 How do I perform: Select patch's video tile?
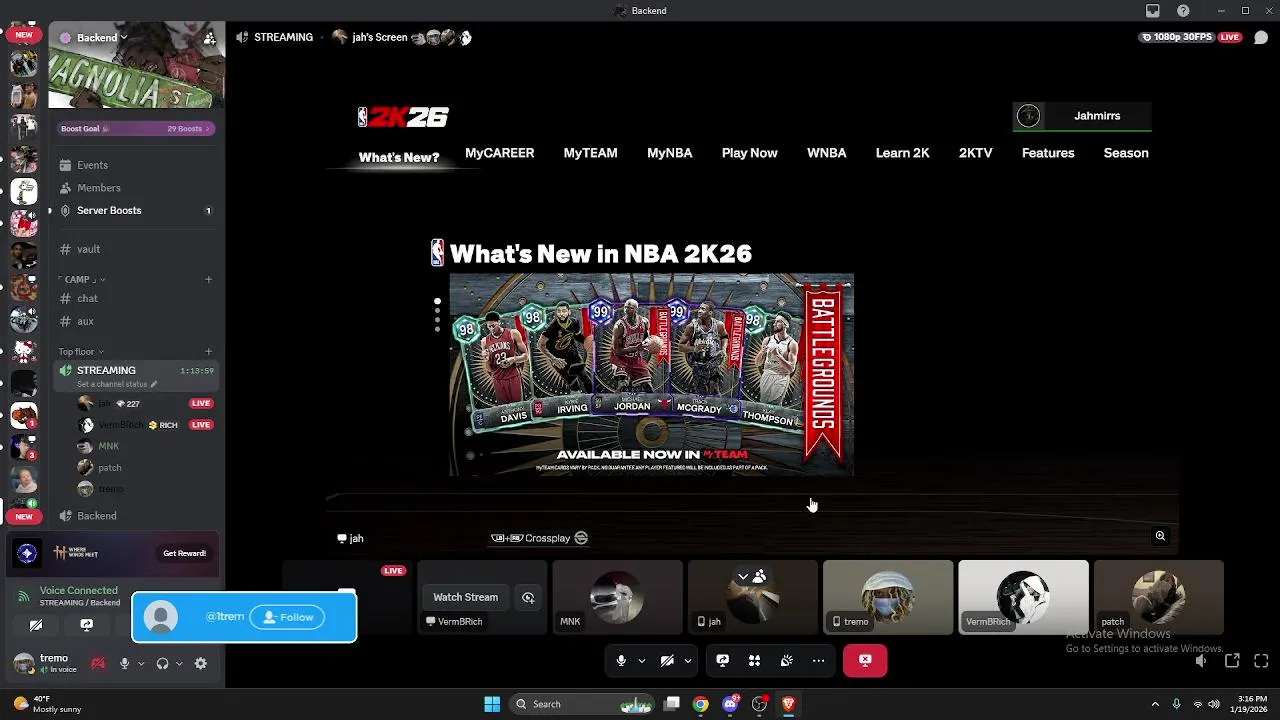1158,597
